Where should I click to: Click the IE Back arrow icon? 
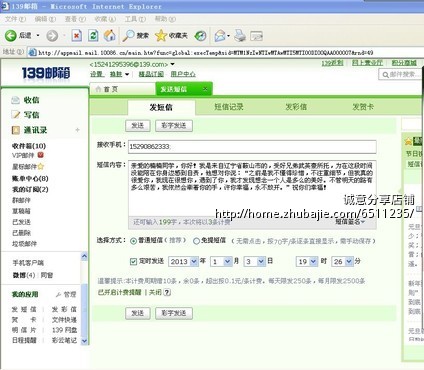pyautogui.click(x=11, y=35)
